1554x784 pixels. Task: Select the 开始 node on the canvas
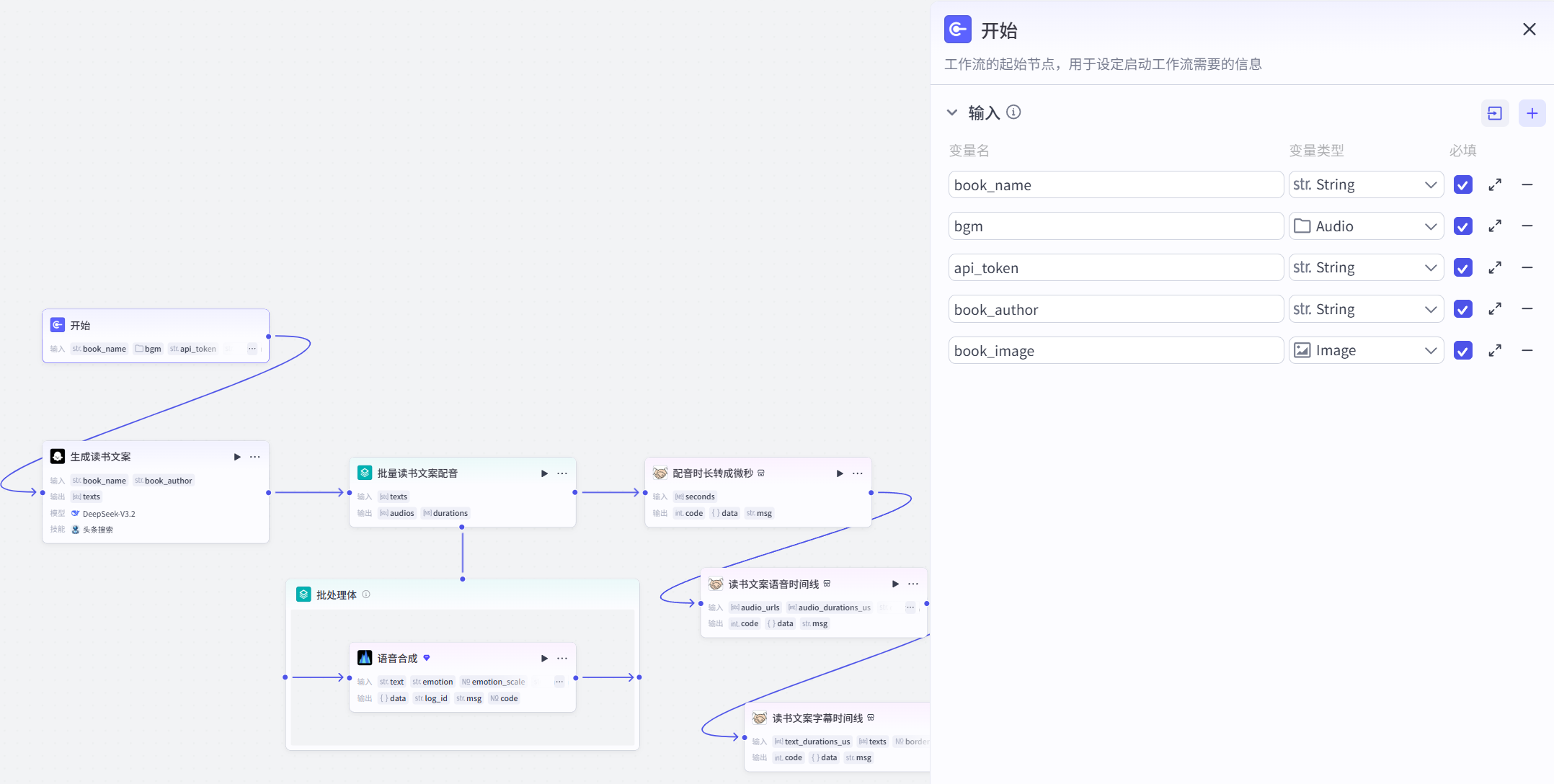click(x=156, y=336)
